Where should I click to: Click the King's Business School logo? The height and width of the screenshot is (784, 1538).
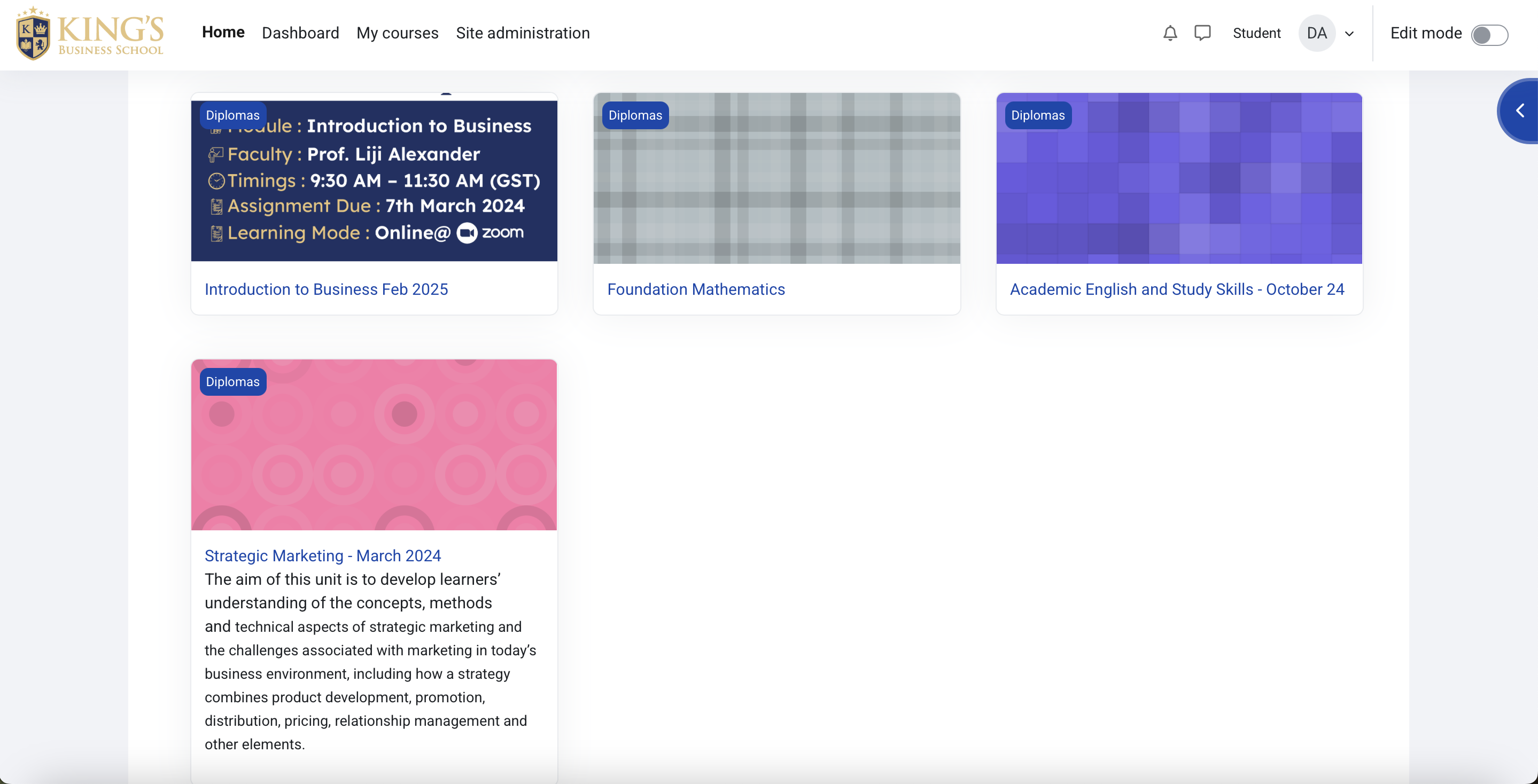[x=90, y=34]
